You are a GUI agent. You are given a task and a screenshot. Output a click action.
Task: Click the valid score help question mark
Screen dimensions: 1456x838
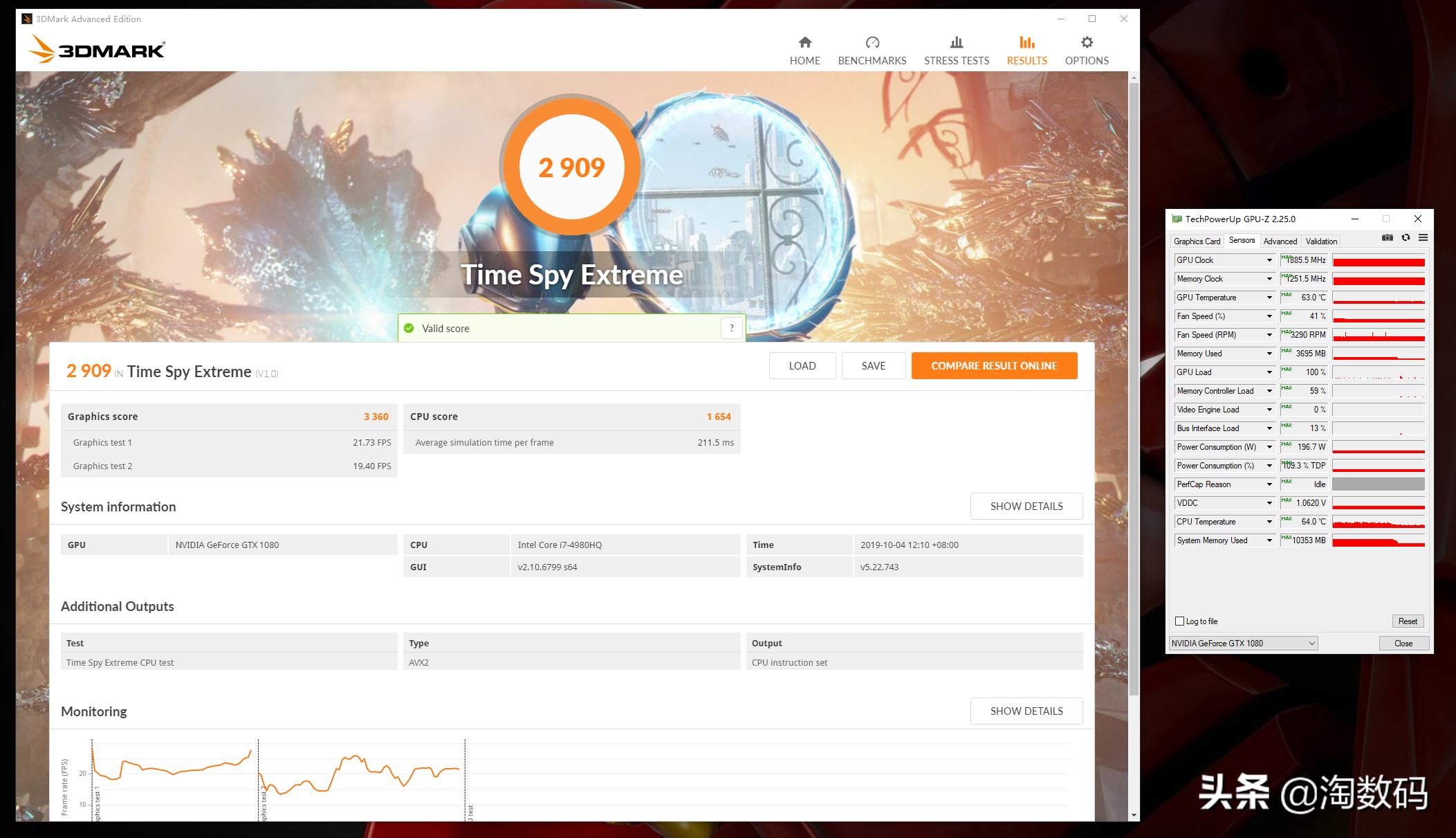coord(731,328)
